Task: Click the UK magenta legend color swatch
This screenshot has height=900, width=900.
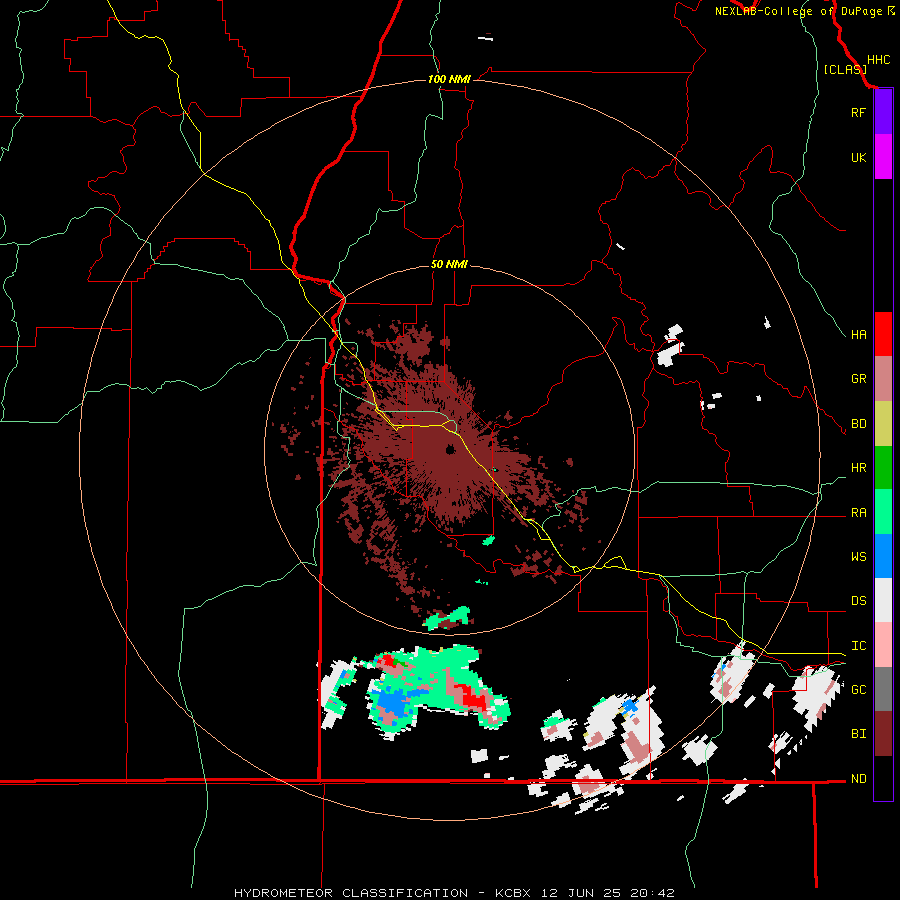Action: click(883, 157)
